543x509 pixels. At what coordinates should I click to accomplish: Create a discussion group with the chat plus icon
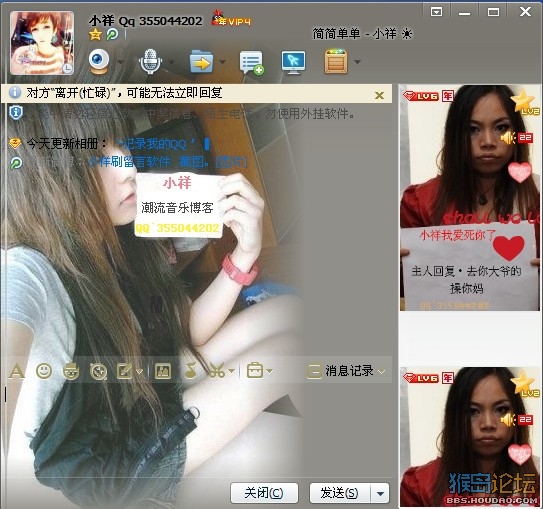pos(252,62)
